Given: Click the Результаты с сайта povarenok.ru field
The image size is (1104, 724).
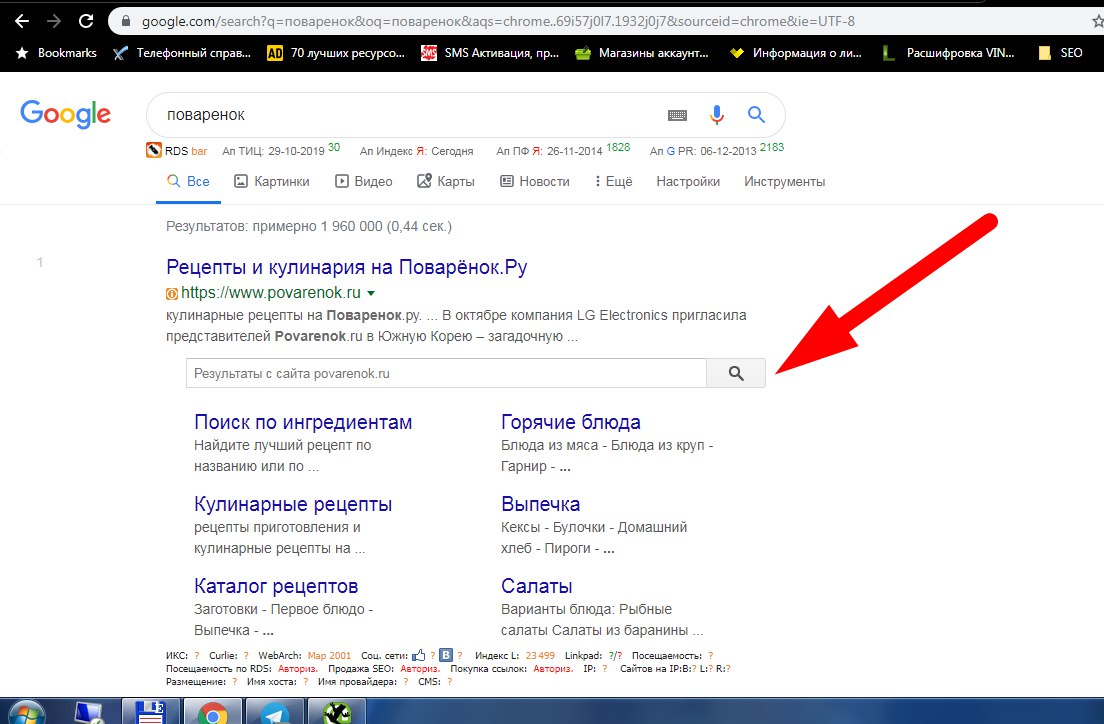Looking at the screenshot, I should [446, 373].
